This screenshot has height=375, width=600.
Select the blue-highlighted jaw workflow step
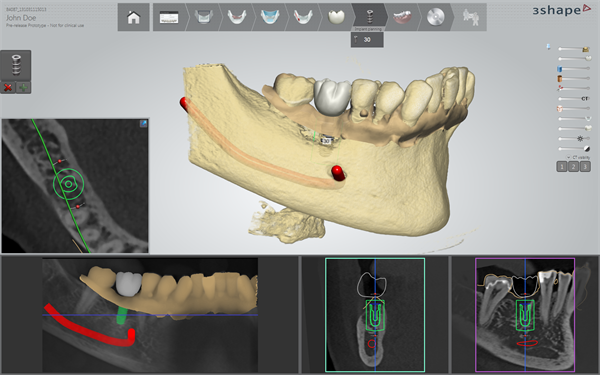(270, 17)
